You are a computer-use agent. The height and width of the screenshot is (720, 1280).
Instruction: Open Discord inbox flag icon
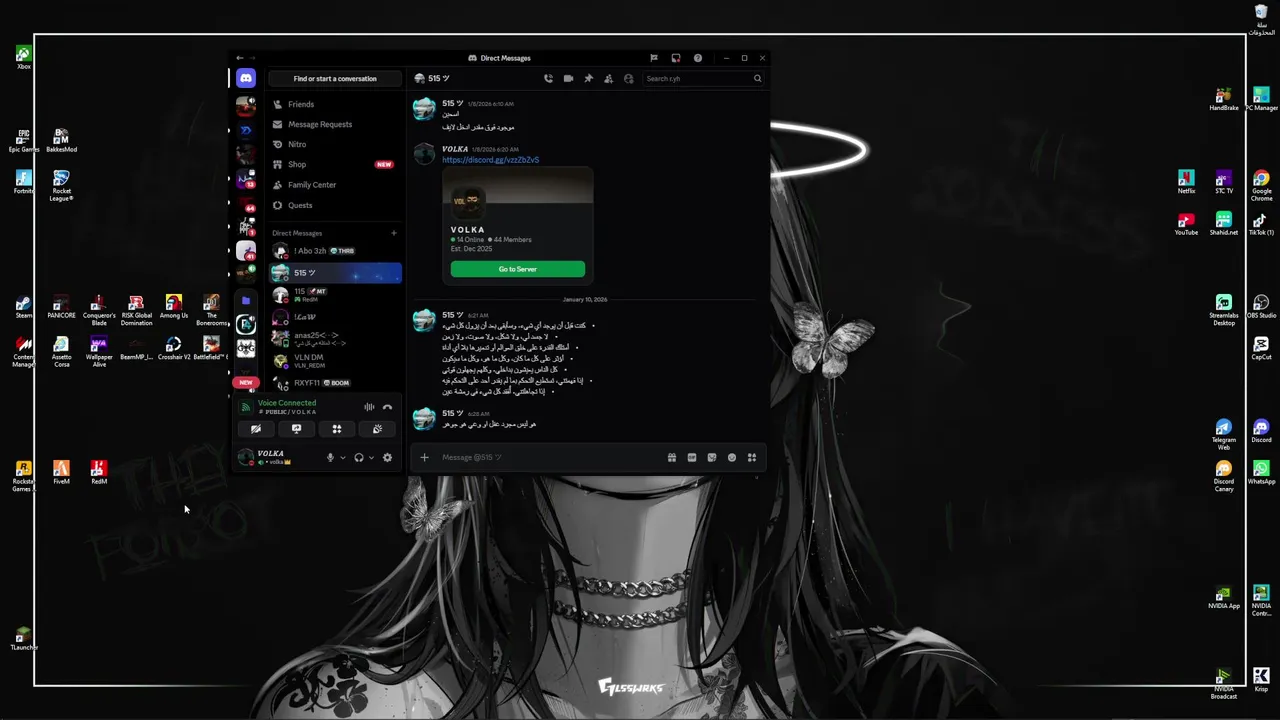coord(654,58)
